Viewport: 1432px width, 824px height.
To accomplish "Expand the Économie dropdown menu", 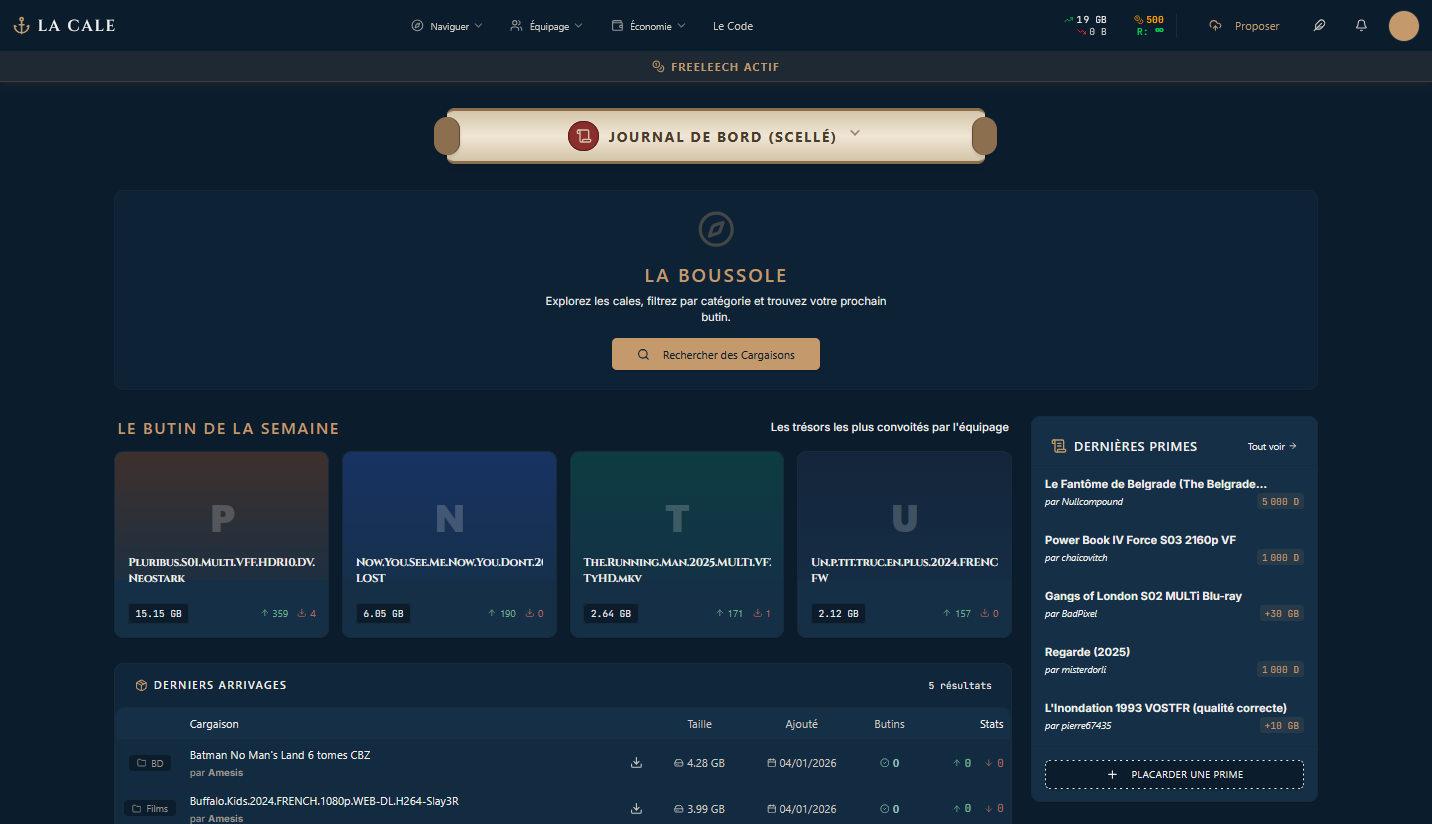I will (x=648, y=26).
